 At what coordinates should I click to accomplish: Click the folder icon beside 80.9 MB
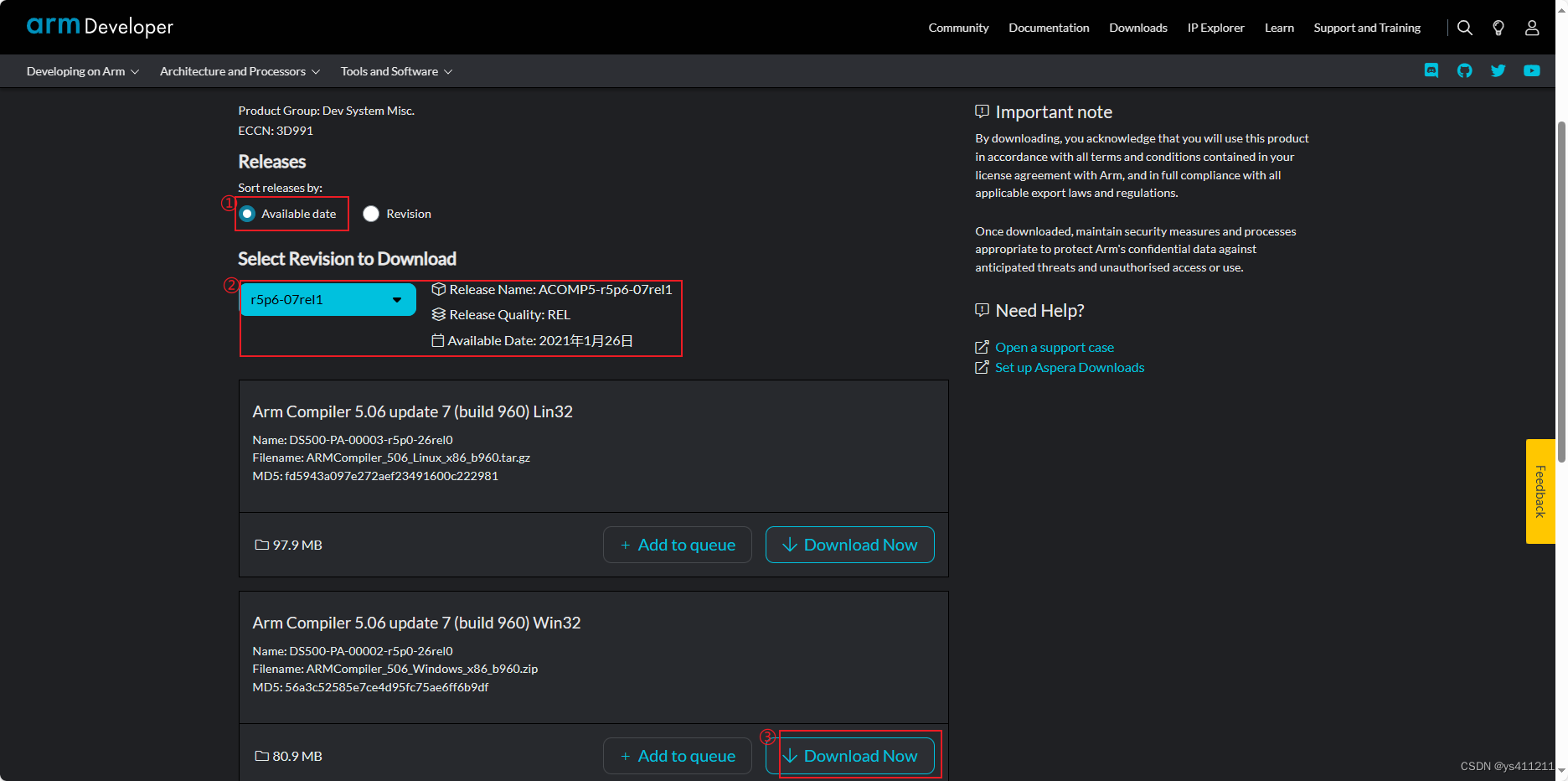coord(261,756)
